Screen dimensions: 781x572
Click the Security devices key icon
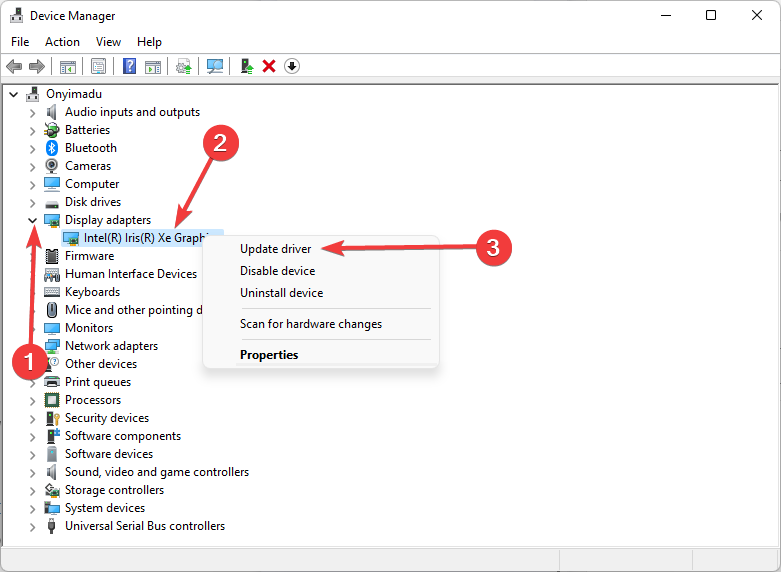point(52,419)
